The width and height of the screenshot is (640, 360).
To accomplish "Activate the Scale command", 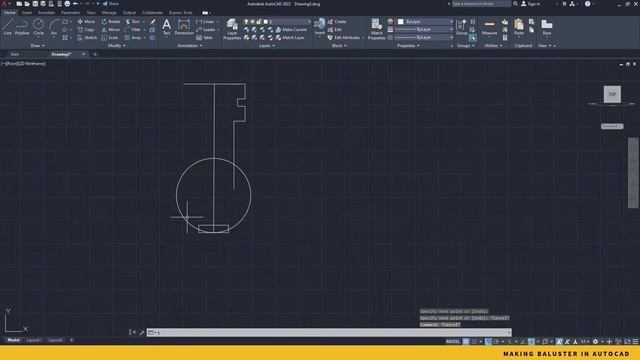I will [110, 38].
